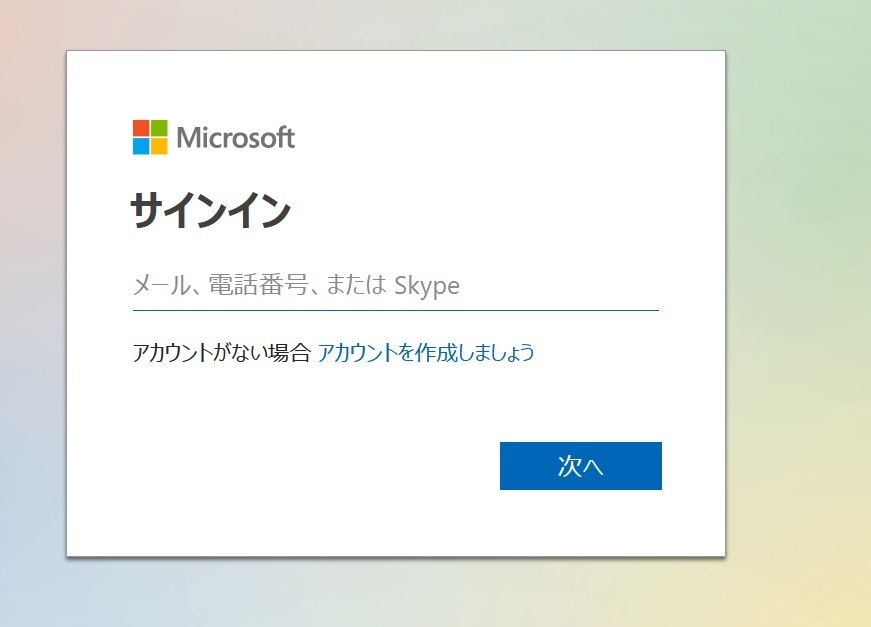Focus the メール、電話番号、または Skype field
The height and width of the screenshot is (627, 871).
(395, 286)
